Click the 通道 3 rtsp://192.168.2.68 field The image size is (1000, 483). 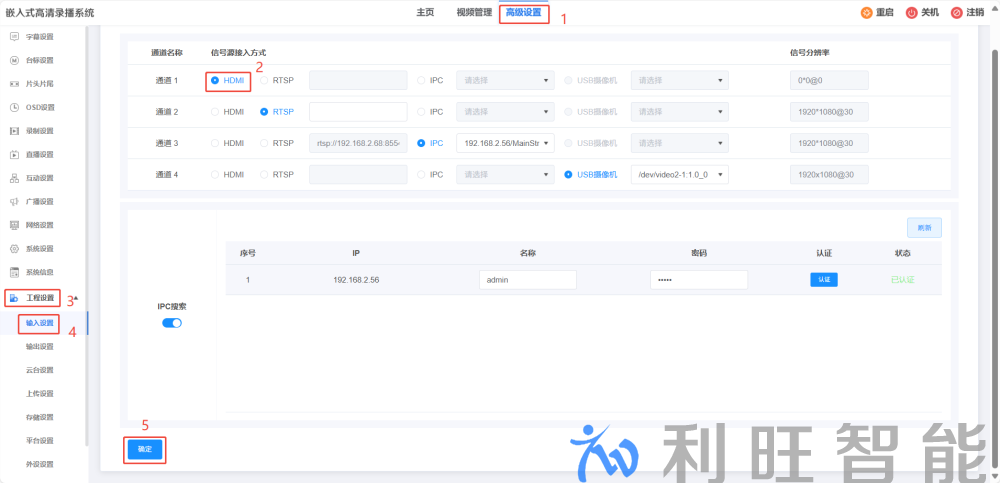(x=358, y=143)
